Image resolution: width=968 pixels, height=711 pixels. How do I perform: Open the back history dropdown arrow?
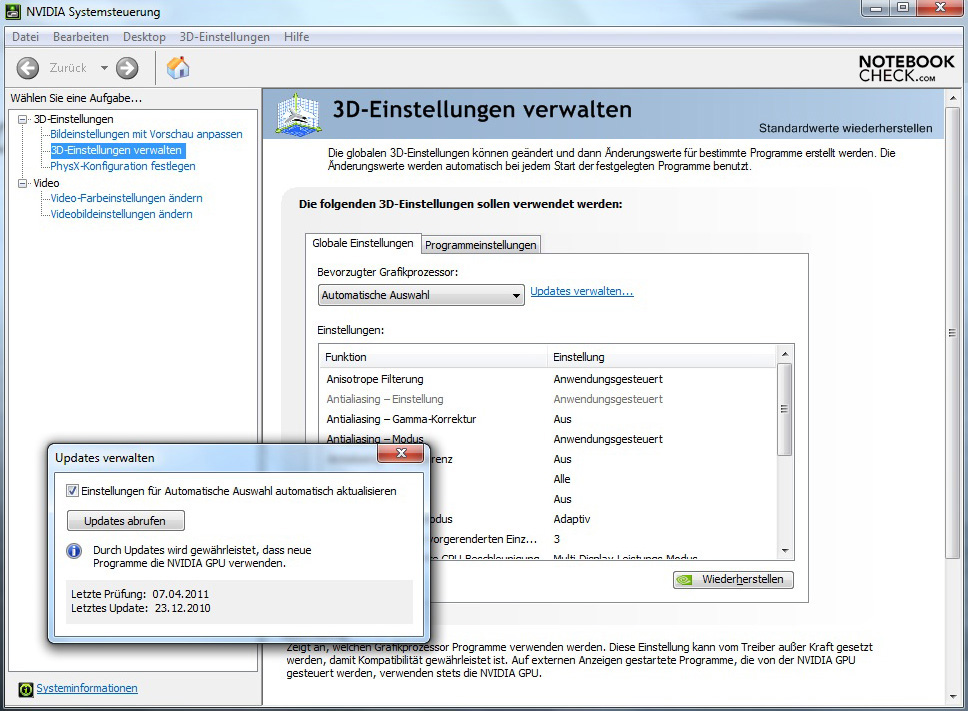[104, 68]
